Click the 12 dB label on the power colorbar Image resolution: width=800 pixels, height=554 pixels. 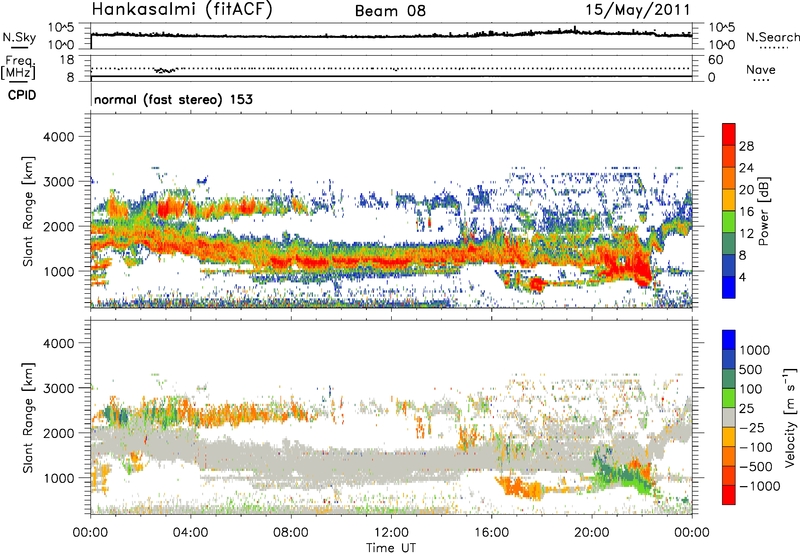click(x=746, y=234)
